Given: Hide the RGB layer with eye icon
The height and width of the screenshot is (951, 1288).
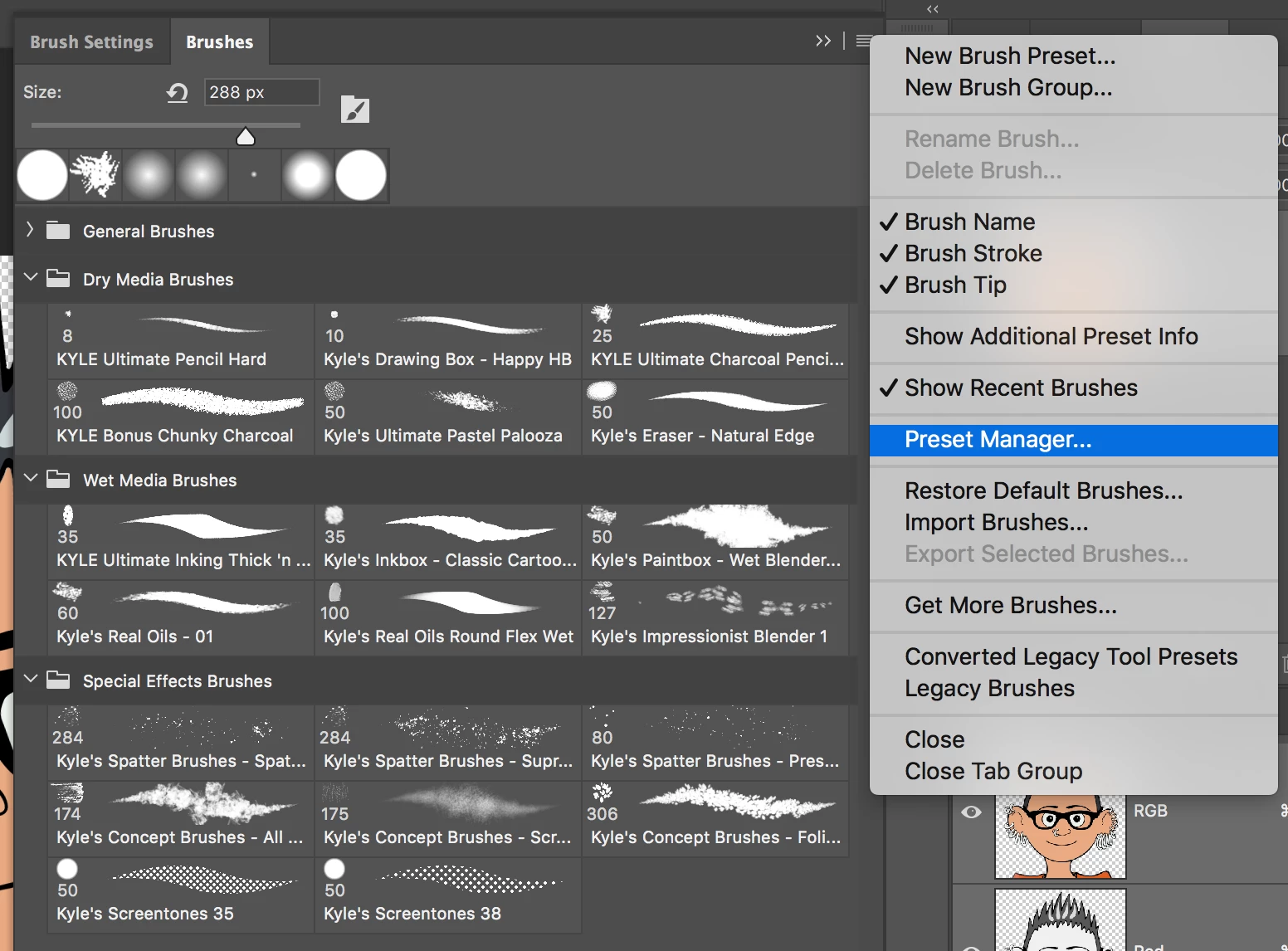Looking at the screenshot, I should coord(971,811).
